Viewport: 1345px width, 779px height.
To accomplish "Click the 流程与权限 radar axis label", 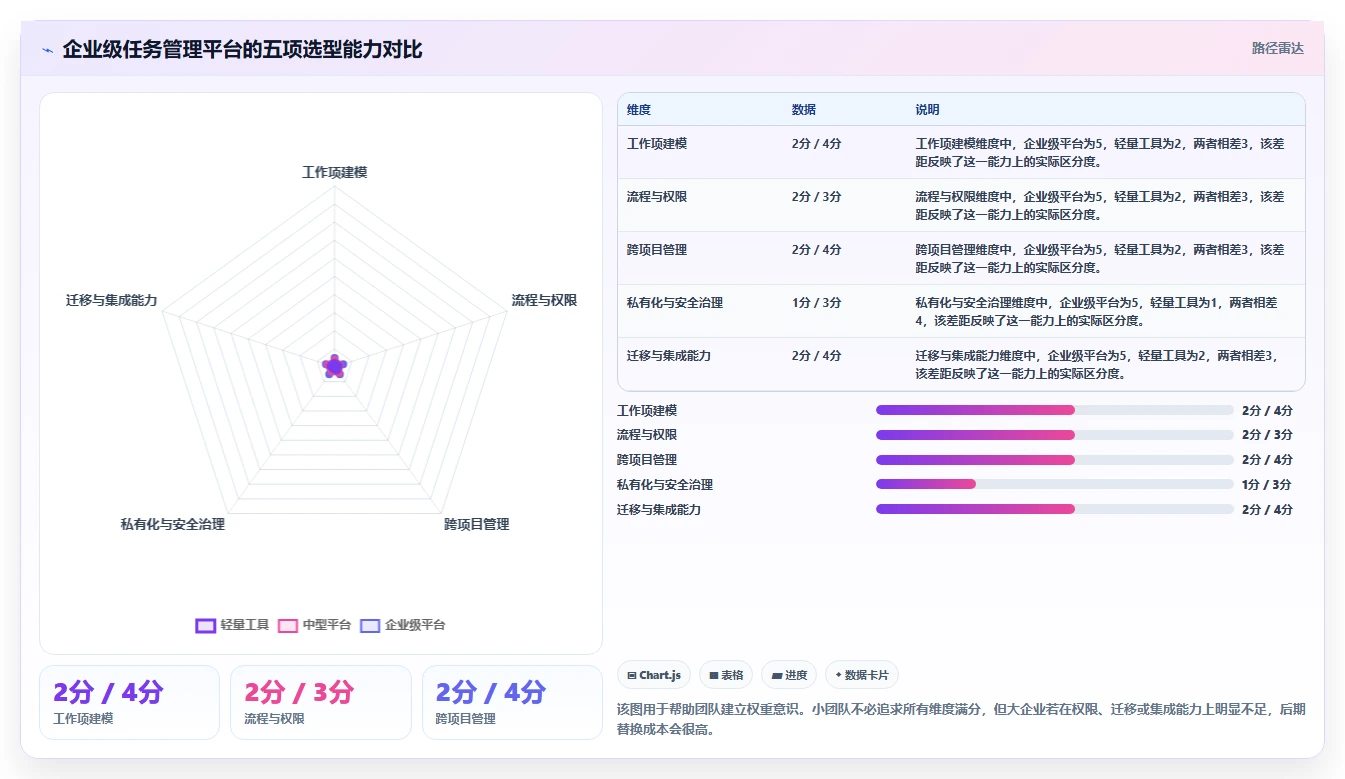I will tap(544, 300).
